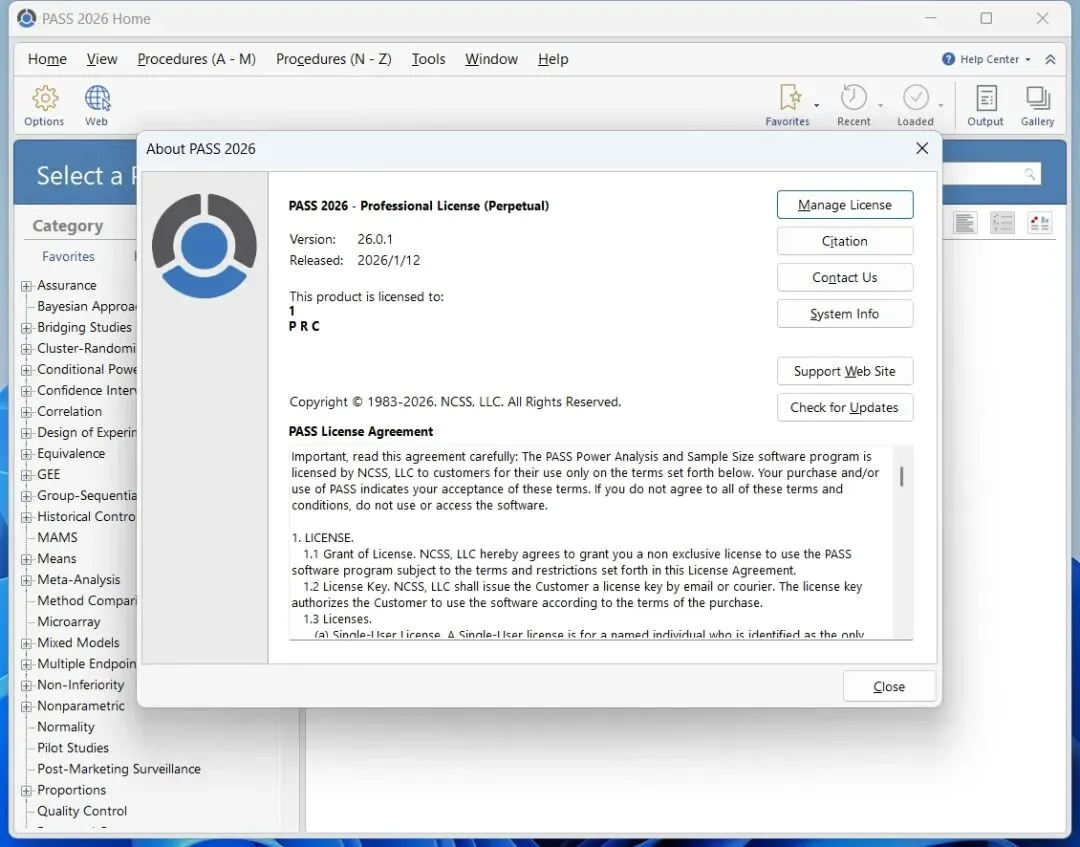Open the Favorites star icon
This screenshot has height=847, width=1080.
(790, 97)
